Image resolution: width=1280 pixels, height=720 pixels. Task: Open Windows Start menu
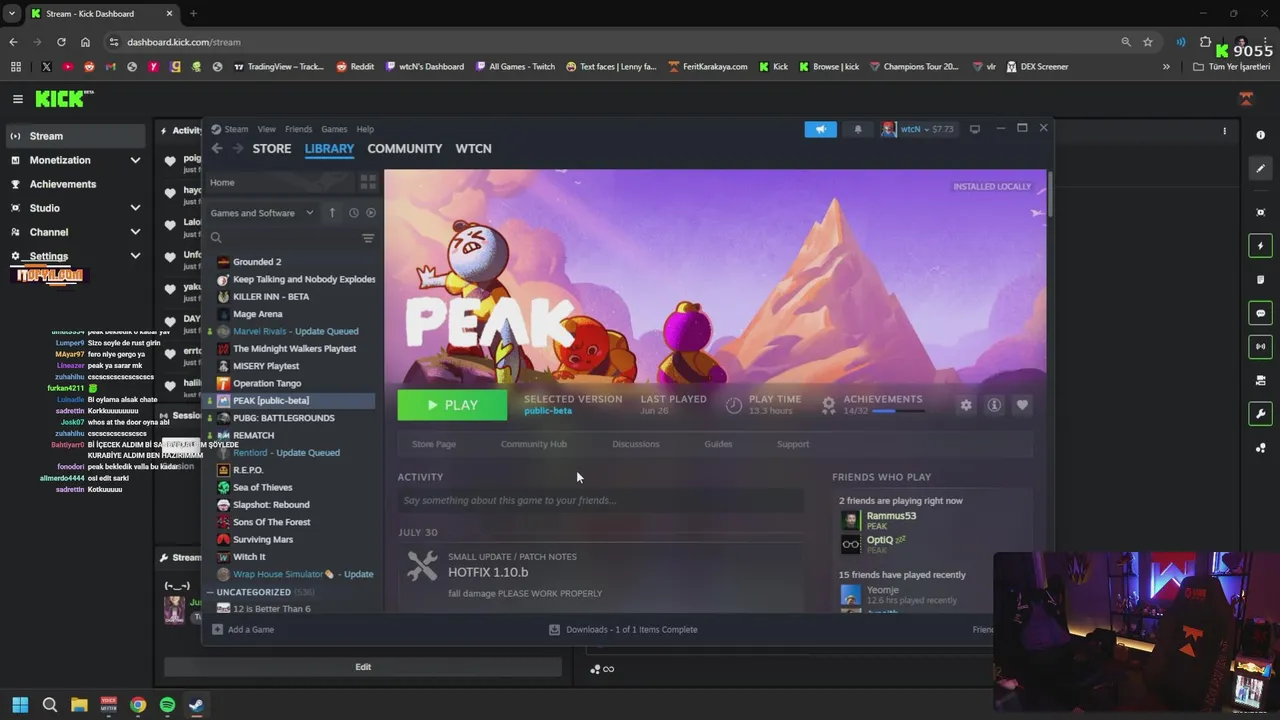tap(20, 705)
